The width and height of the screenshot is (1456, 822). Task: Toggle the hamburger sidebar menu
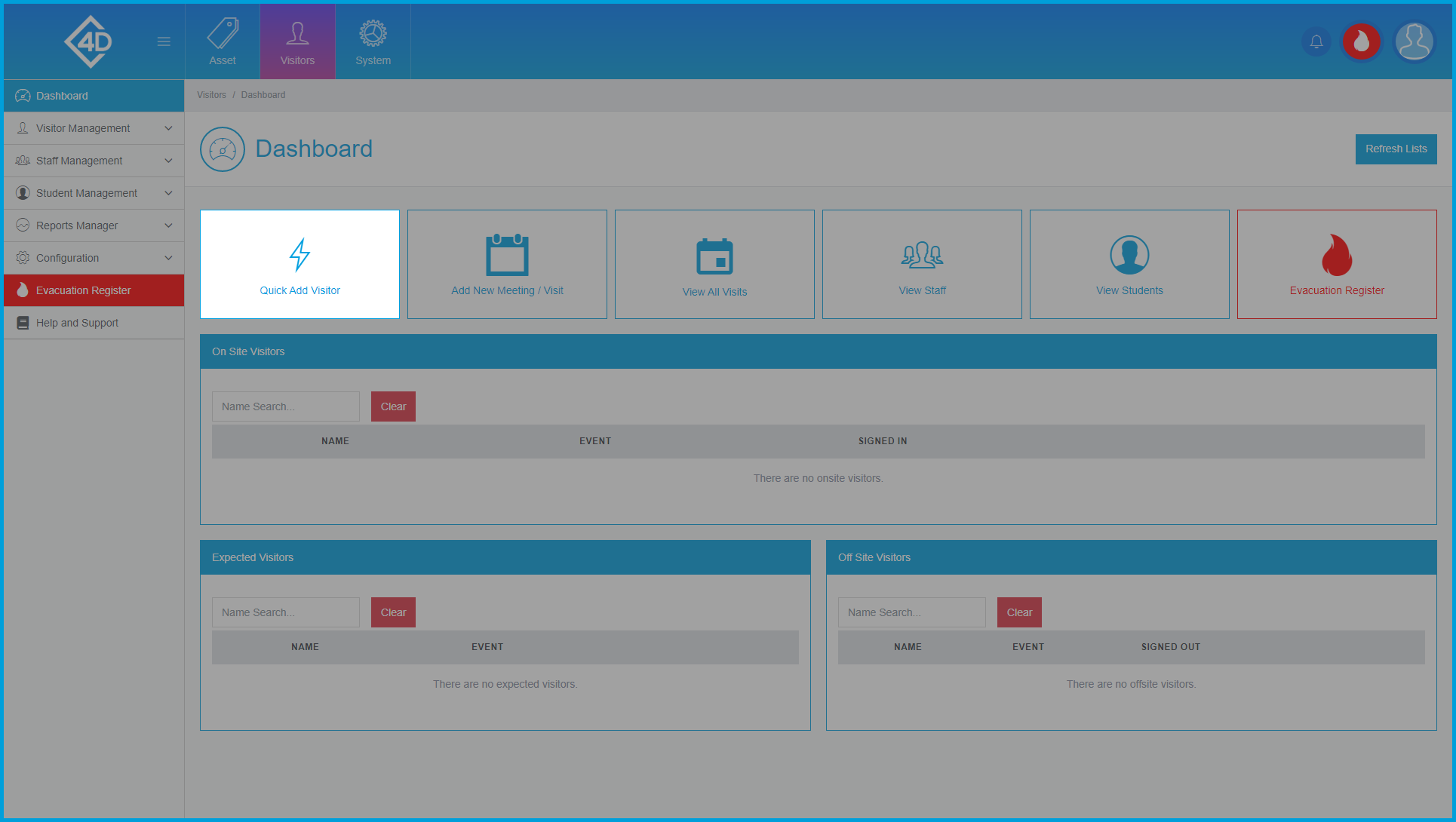(164, 41)
